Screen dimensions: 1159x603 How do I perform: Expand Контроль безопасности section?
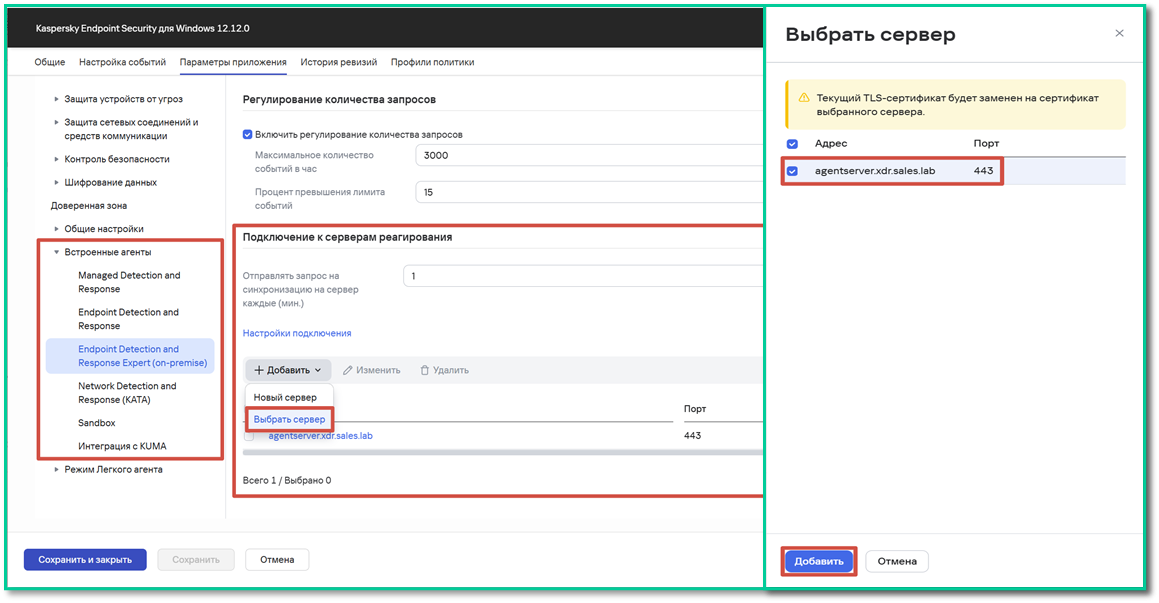point(56,159)
